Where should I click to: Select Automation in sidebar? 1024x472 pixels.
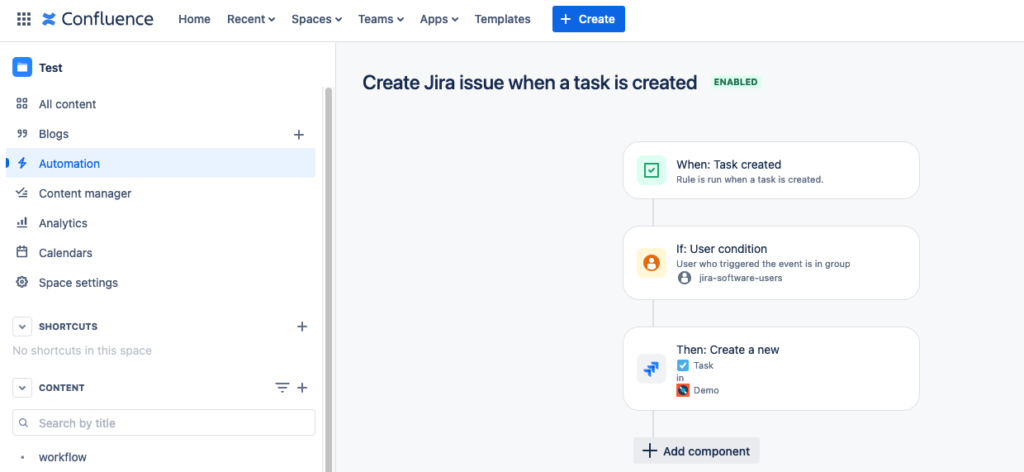tap(161, 163)
